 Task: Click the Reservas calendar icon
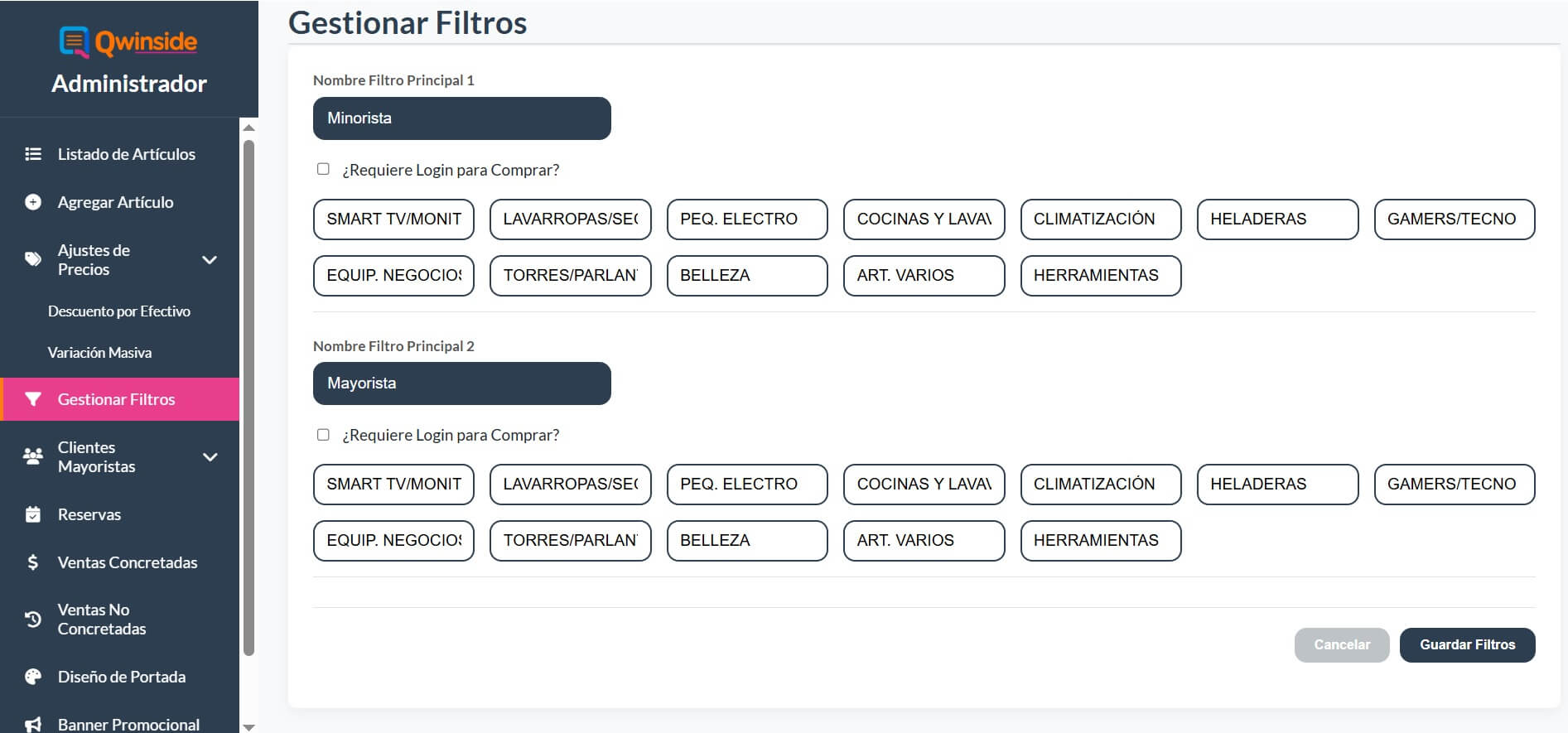33,514
